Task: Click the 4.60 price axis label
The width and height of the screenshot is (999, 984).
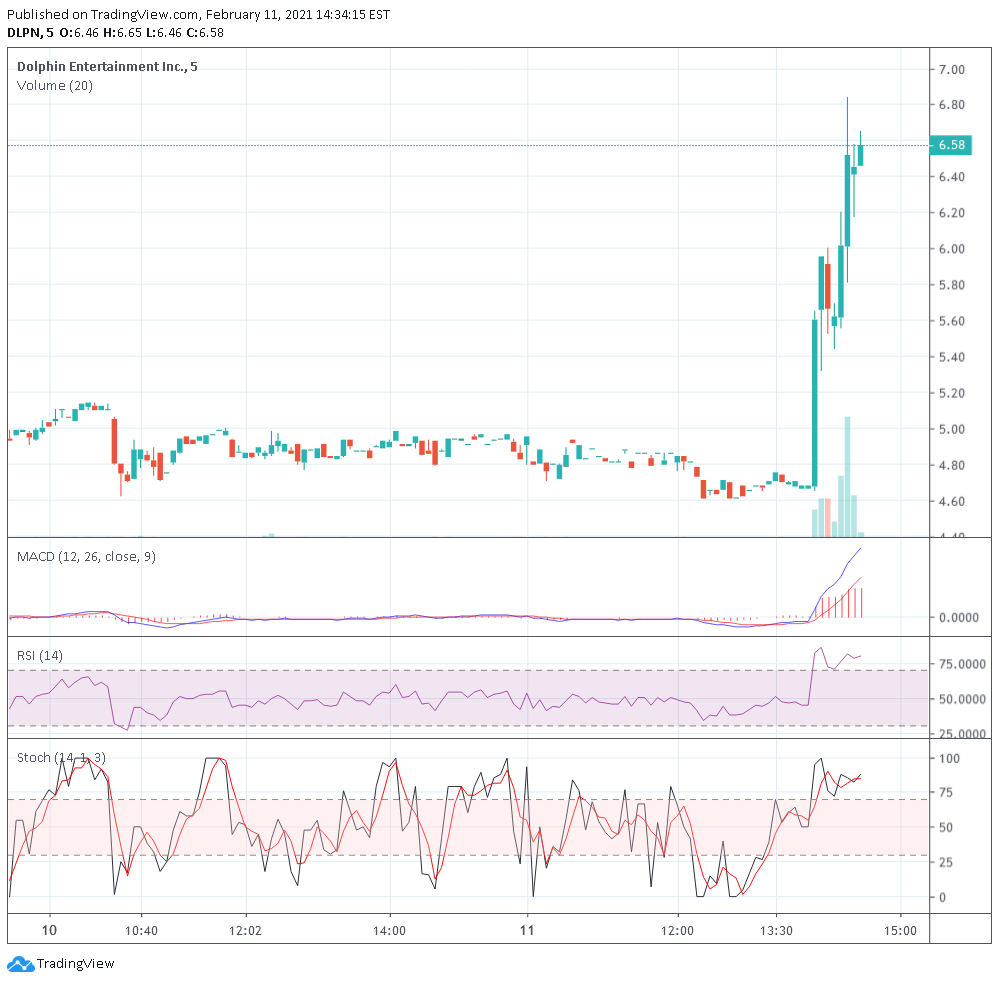Action: 952,502
